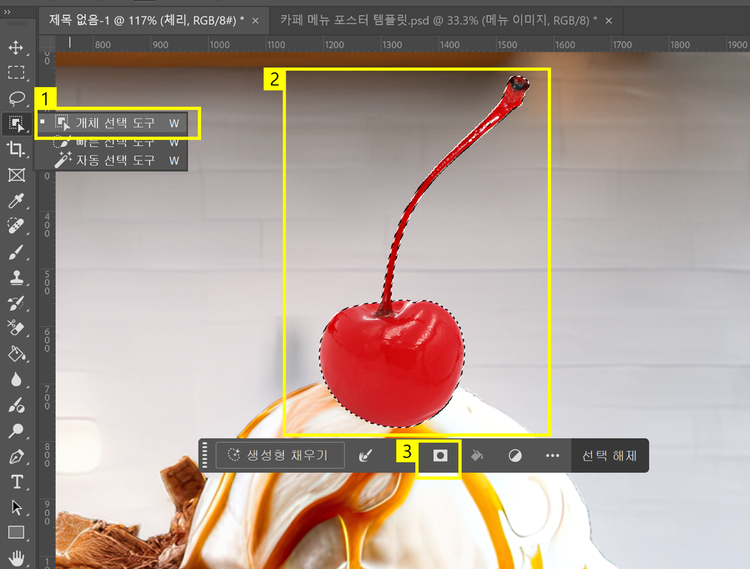750x569 pixels.
Task: Choose the Path Selection tool
Action: coord(17,507)
